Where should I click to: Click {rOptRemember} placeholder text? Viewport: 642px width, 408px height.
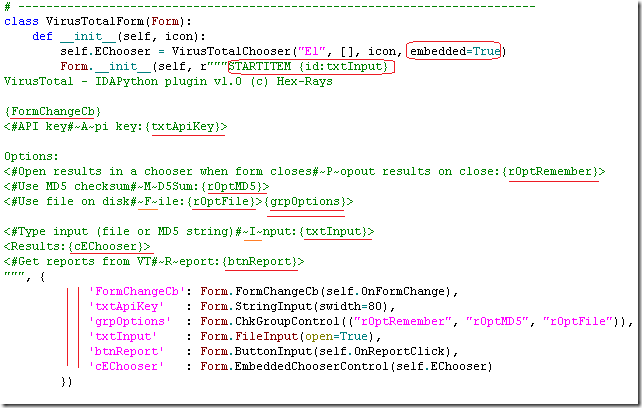pos(550,171)
